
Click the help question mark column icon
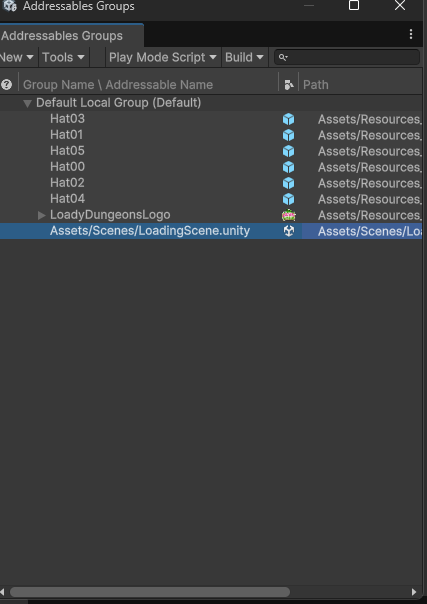click(6, 84)
